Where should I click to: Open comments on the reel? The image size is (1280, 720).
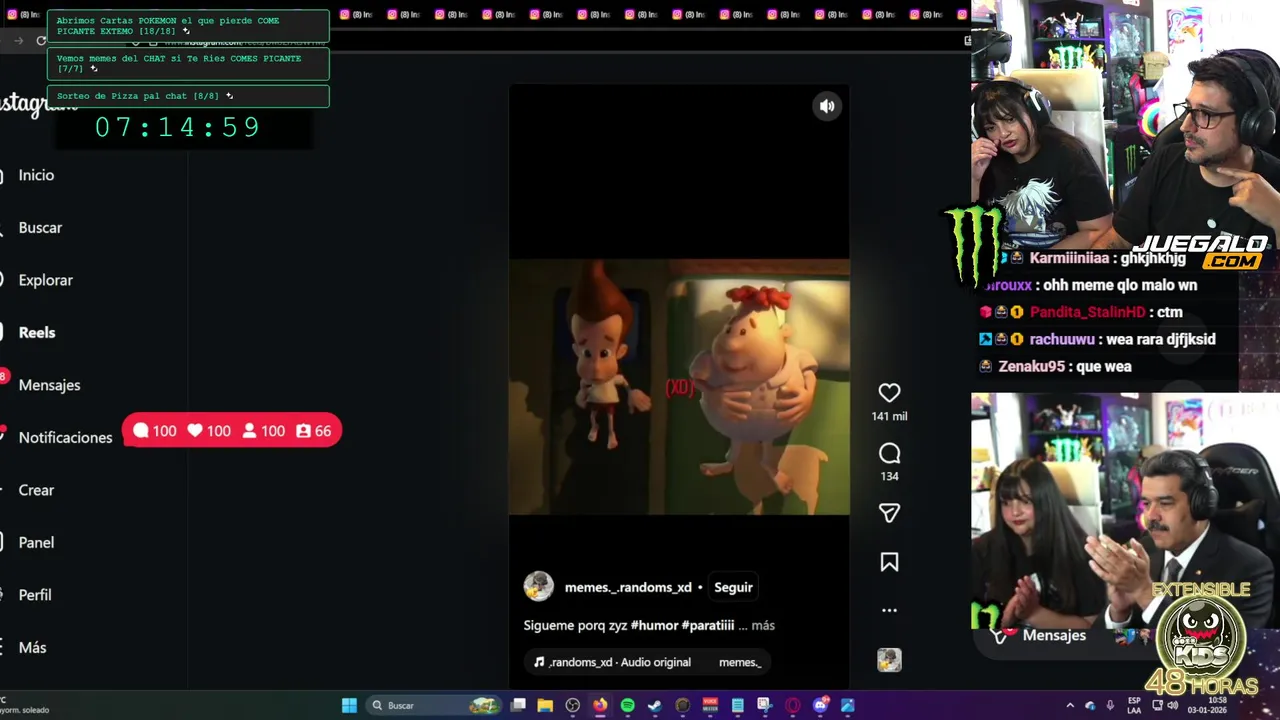tap(889, 453)
